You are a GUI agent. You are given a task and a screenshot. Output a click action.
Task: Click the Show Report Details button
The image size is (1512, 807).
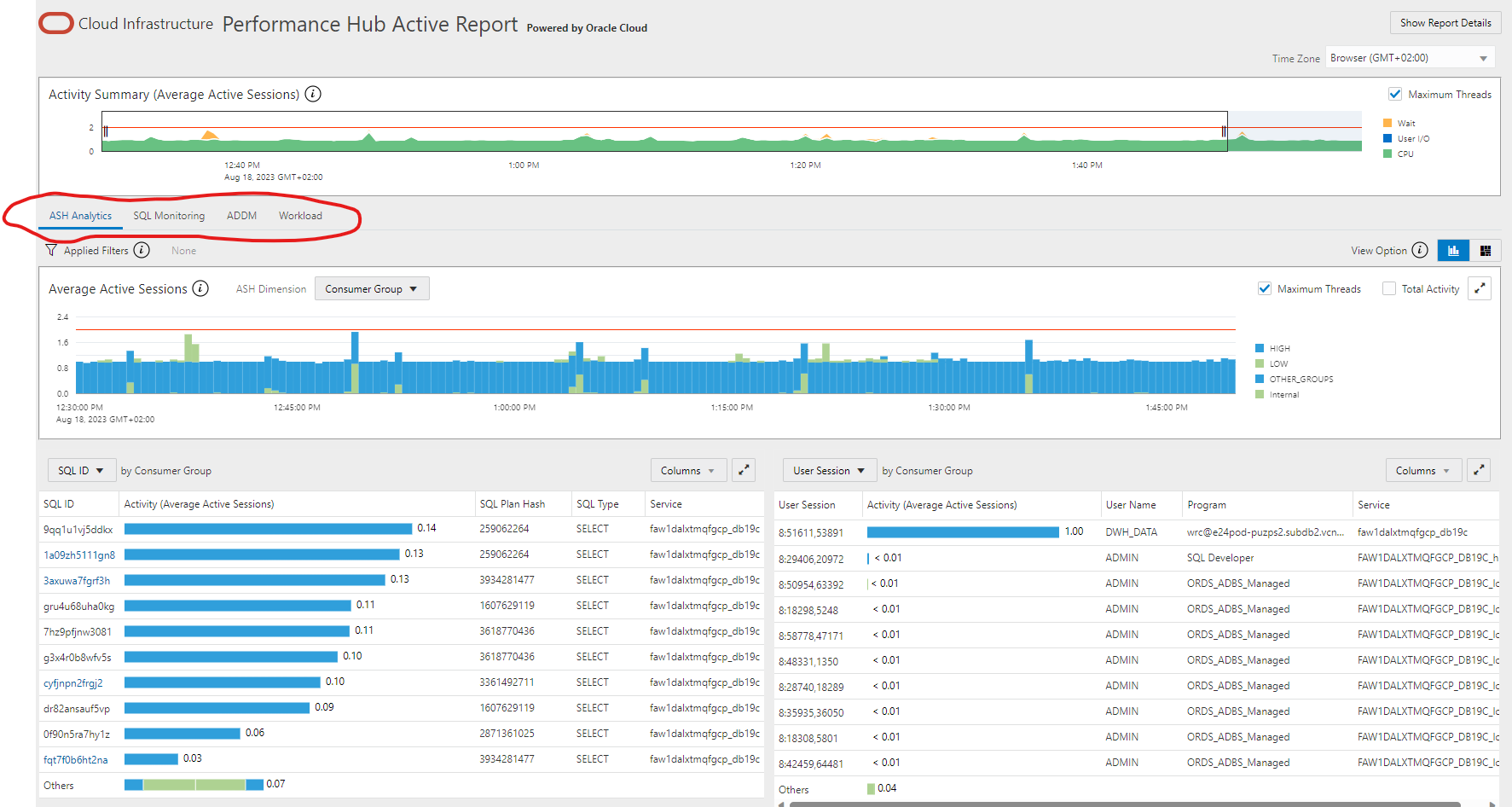pos(1445,22)
